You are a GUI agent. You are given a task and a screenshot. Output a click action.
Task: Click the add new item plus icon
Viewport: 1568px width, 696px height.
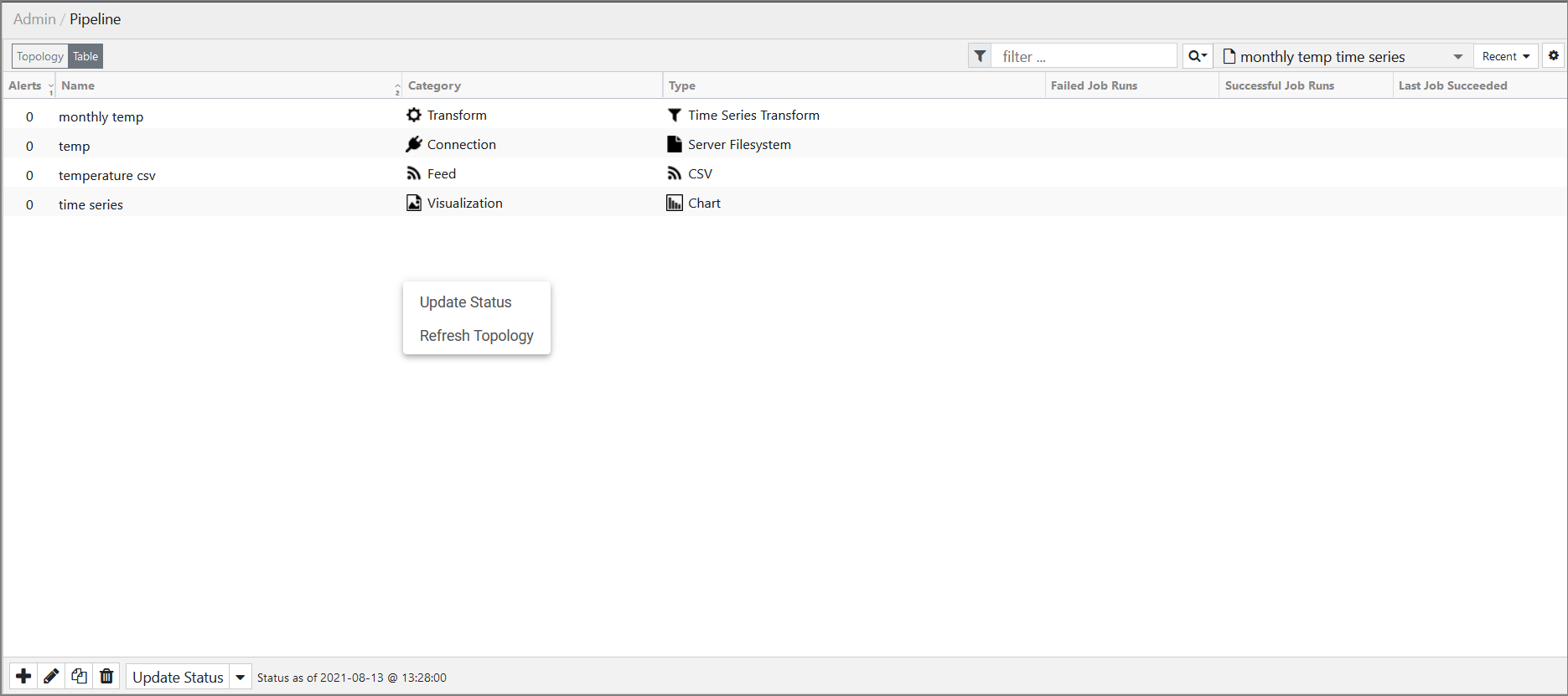point(23,676)
